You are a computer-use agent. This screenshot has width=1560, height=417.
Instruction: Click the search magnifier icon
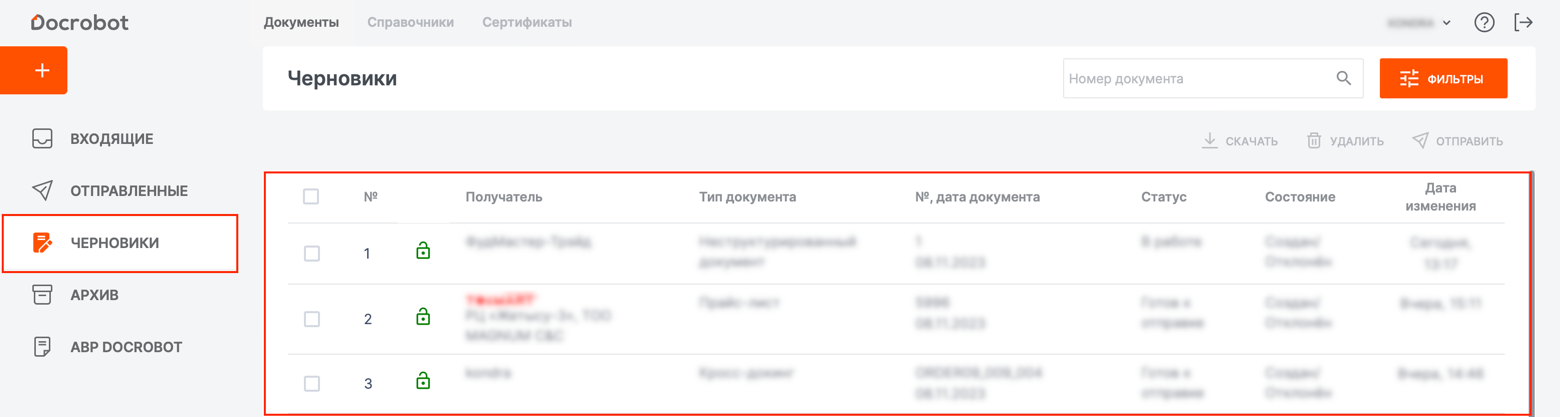tap(1343, 79)
